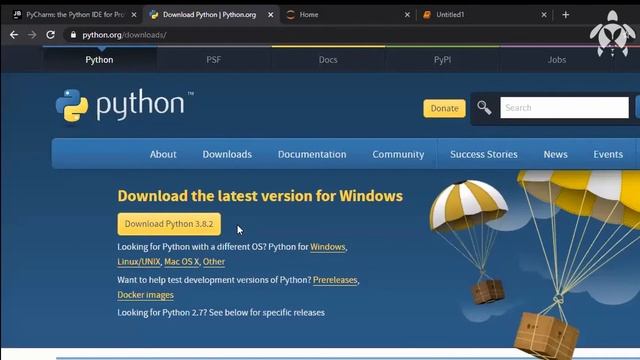Image resolution: width=640 pixels, height=360 pixels.
Task: Click the address bar URL
Action: click(124, 35)
